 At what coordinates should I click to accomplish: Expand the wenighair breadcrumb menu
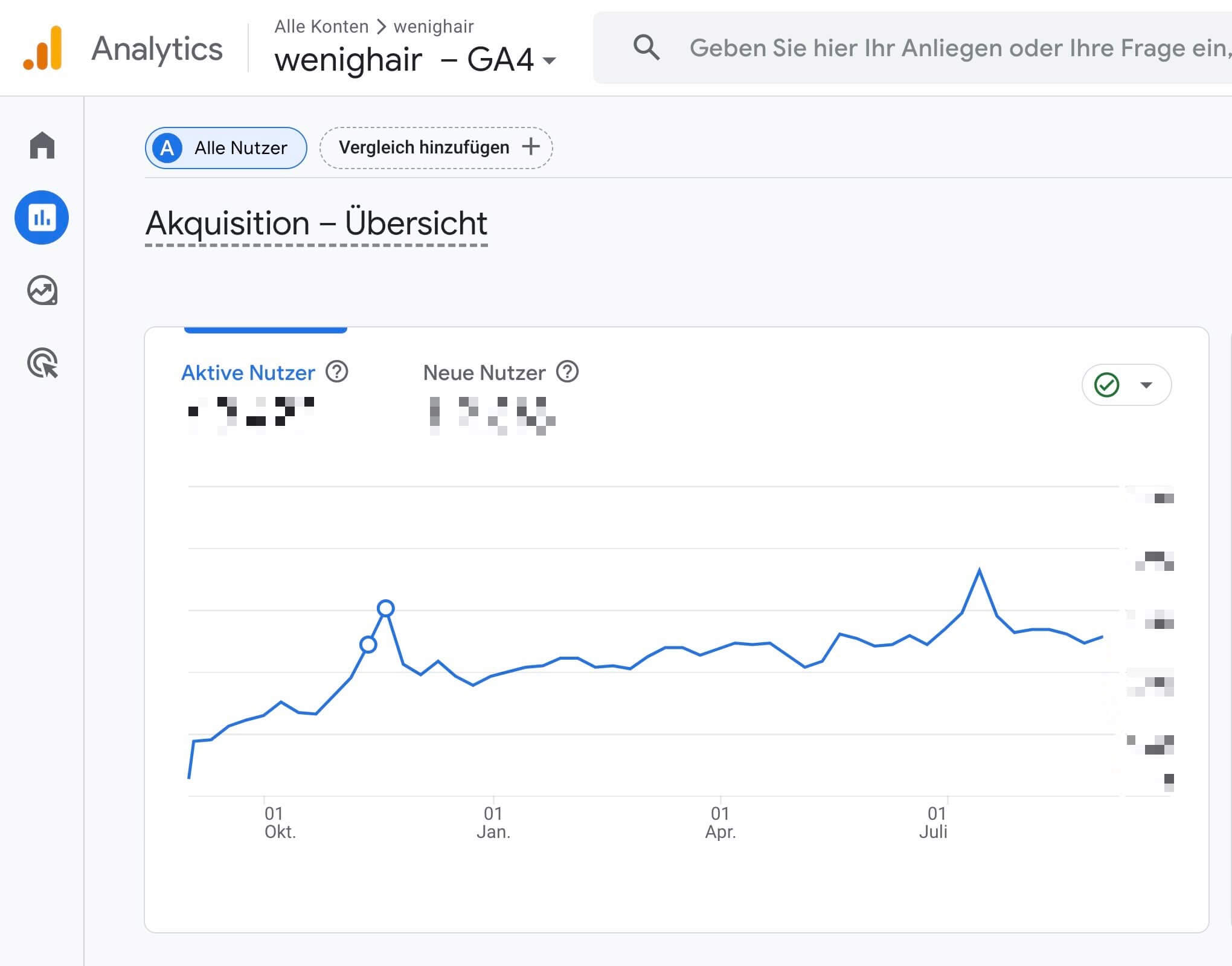pos(432,26)
